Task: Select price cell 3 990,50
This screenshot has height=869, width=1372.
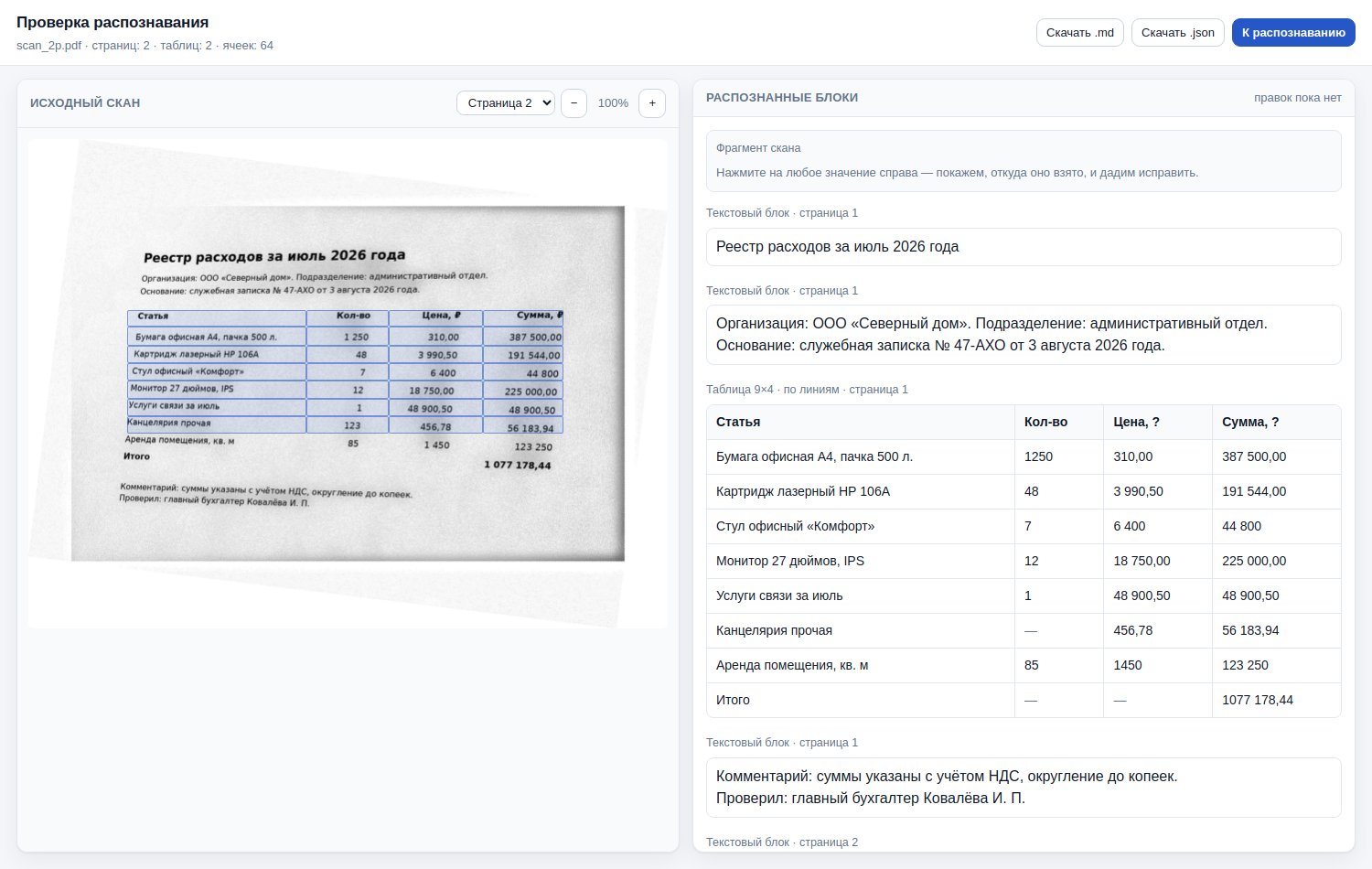Action: tap(1157, 491)
